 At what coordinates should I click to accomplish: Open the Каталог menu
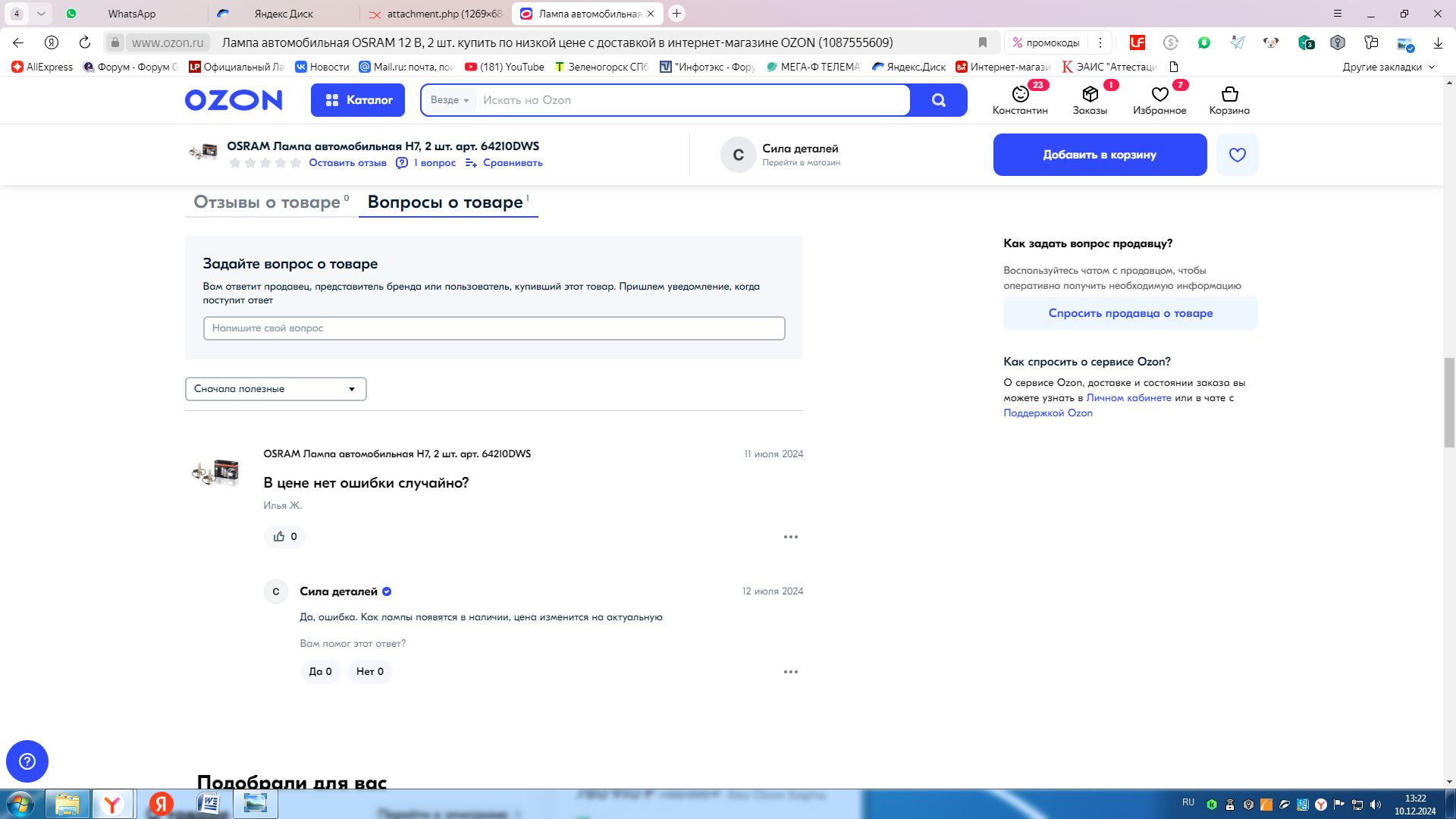[x=358, y=100]
